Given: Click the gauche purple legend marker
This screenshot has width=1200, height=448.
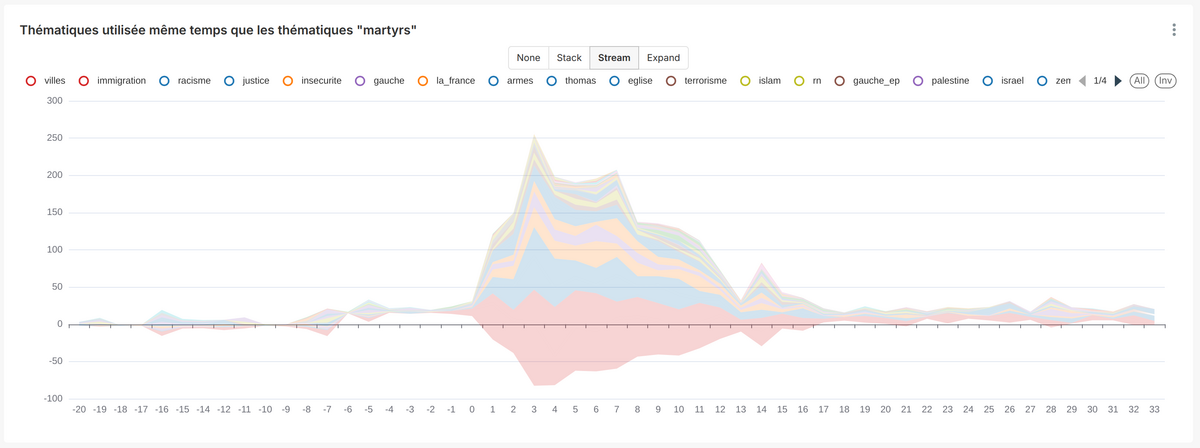Looking at the screenshot, I should (361, 81).
